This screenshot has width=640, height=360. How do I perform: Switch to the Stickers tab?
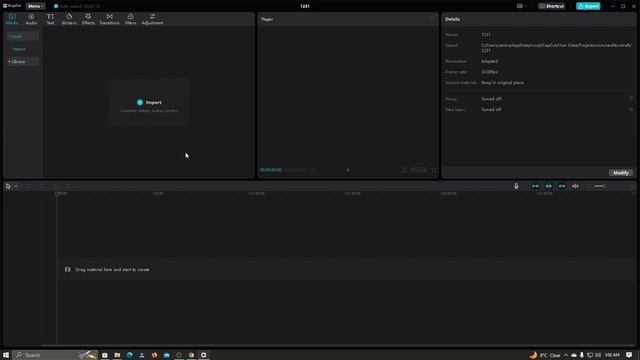(x=69, y=19)
